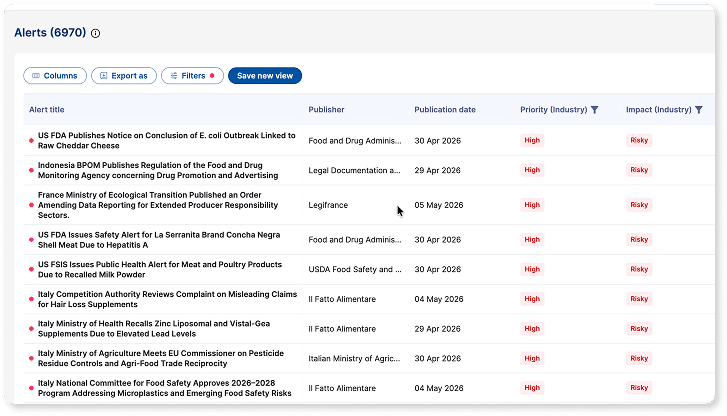Sort by the Publisher column header
The width and height of the screenshot is (727, 416).
click(x=326, y=110)
